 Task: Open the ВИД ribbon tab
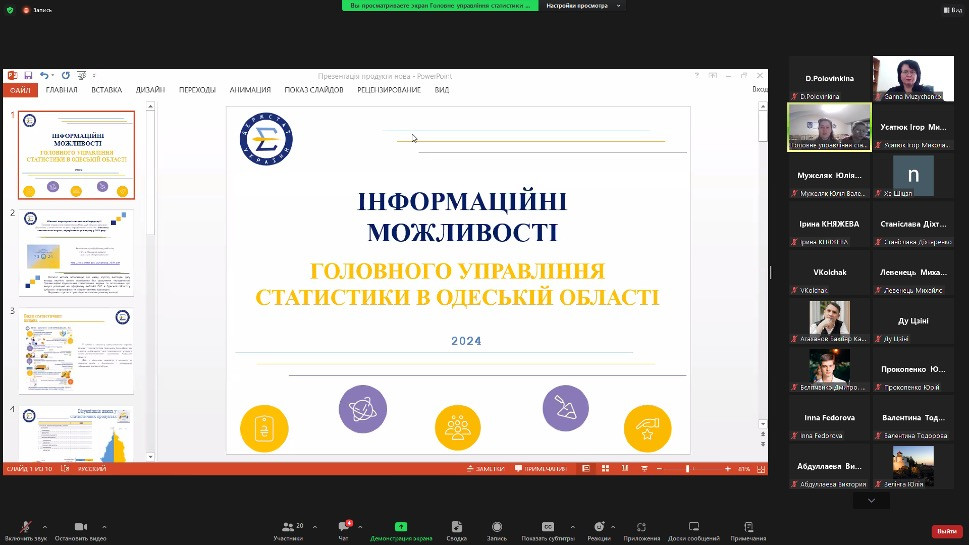pyautogui.click(x=442, y=90)
